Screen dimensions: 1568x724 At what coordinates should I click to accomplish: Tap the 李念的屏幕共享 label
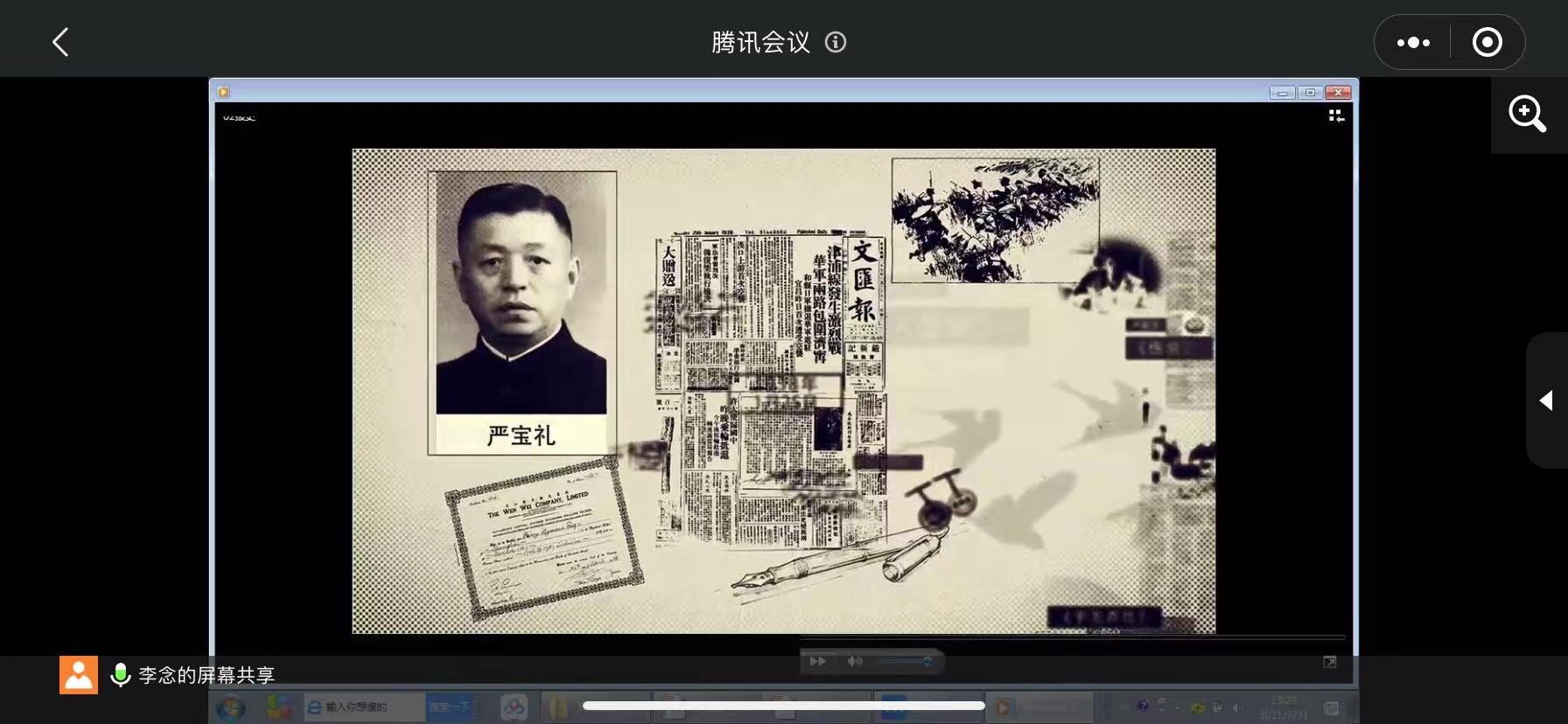(206, 675)
